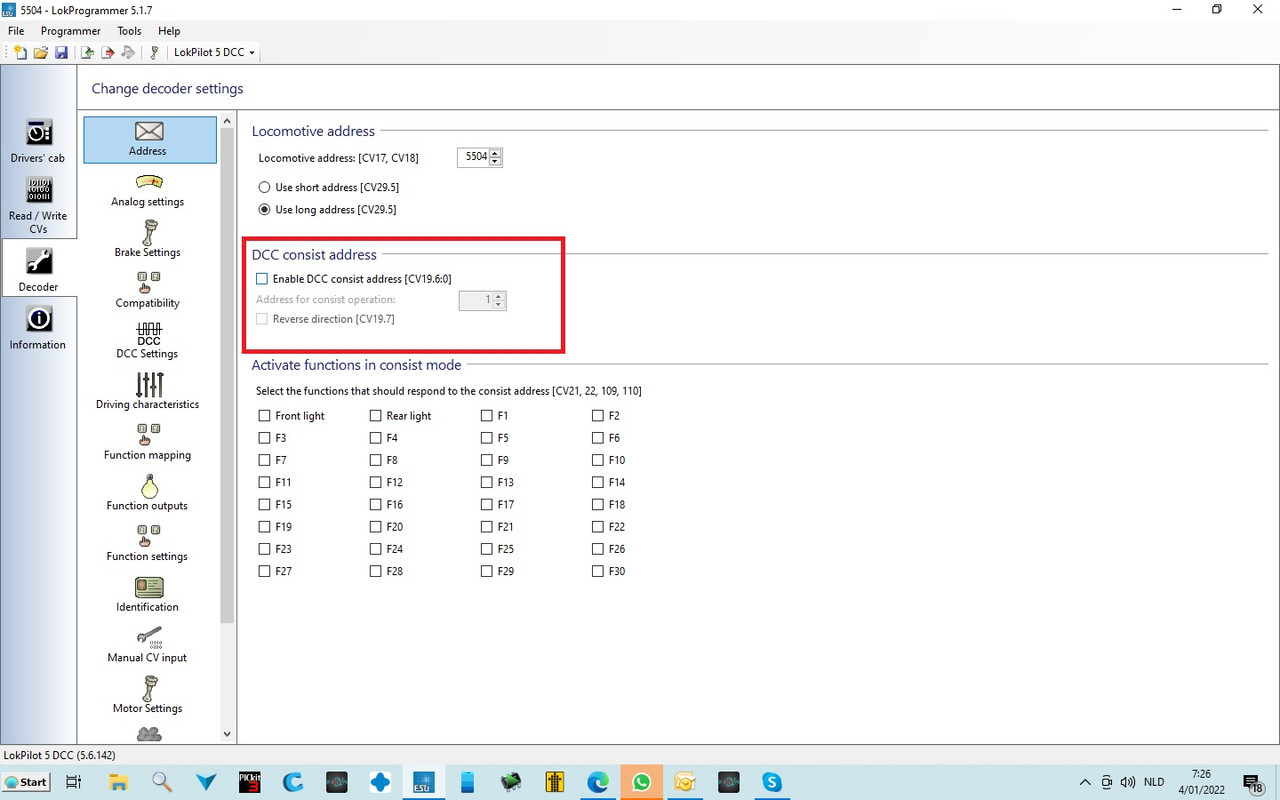Check the Front light consist function

coord(264,416)
